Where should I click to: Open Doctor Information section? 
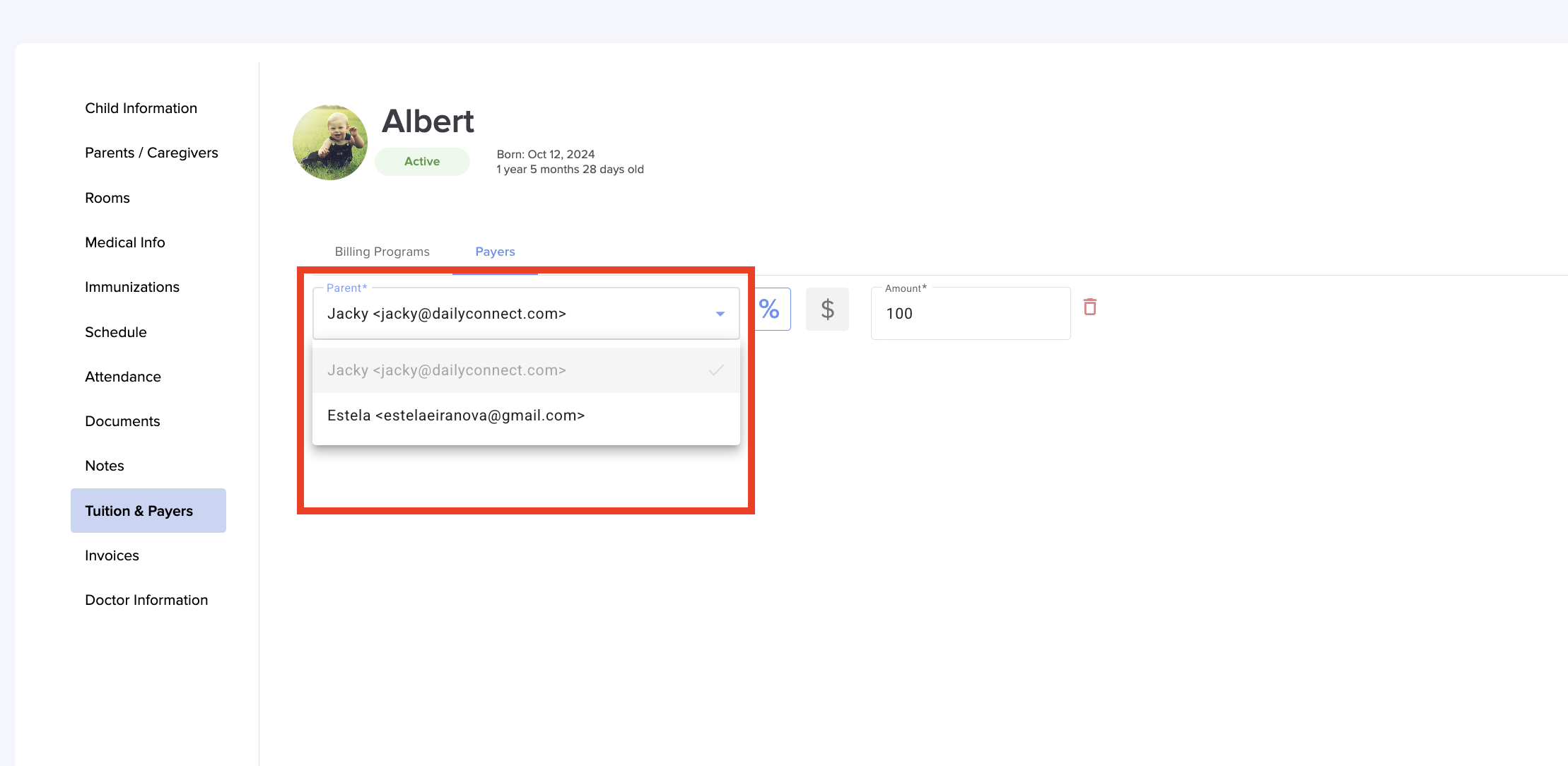[146, 600]
